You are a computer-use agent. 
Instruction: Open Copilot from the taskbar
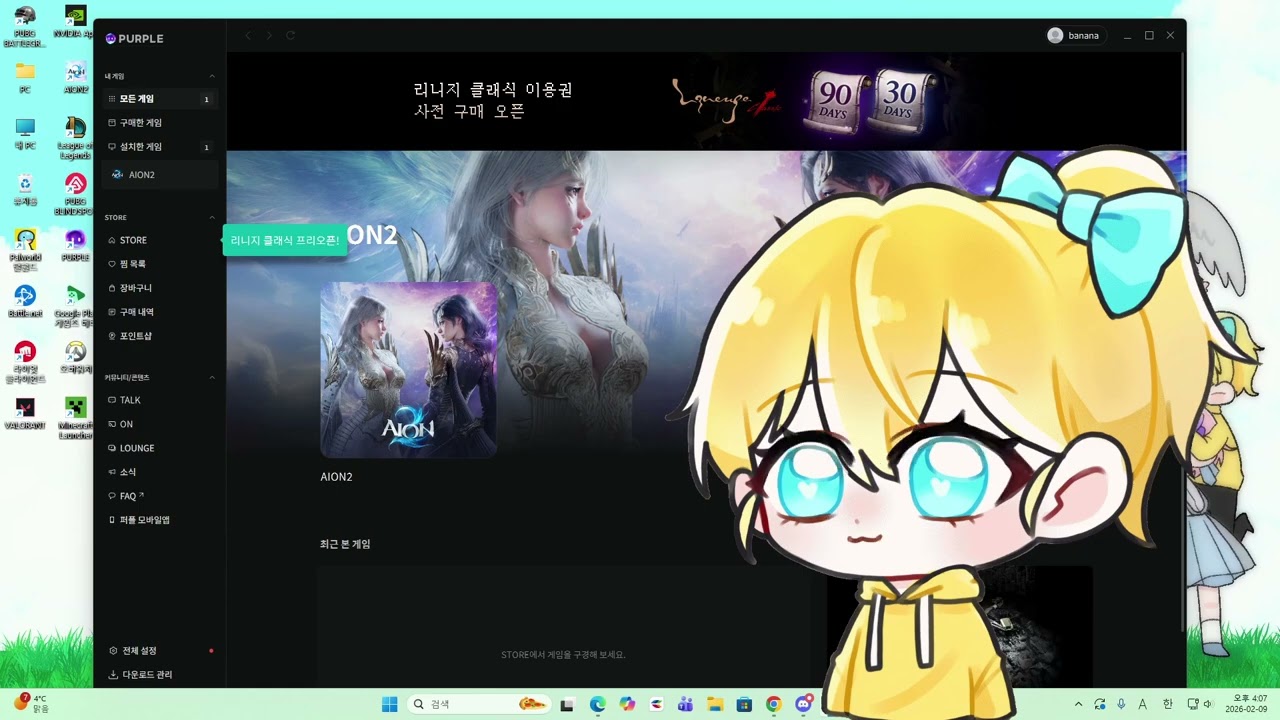tap(627, 704)
